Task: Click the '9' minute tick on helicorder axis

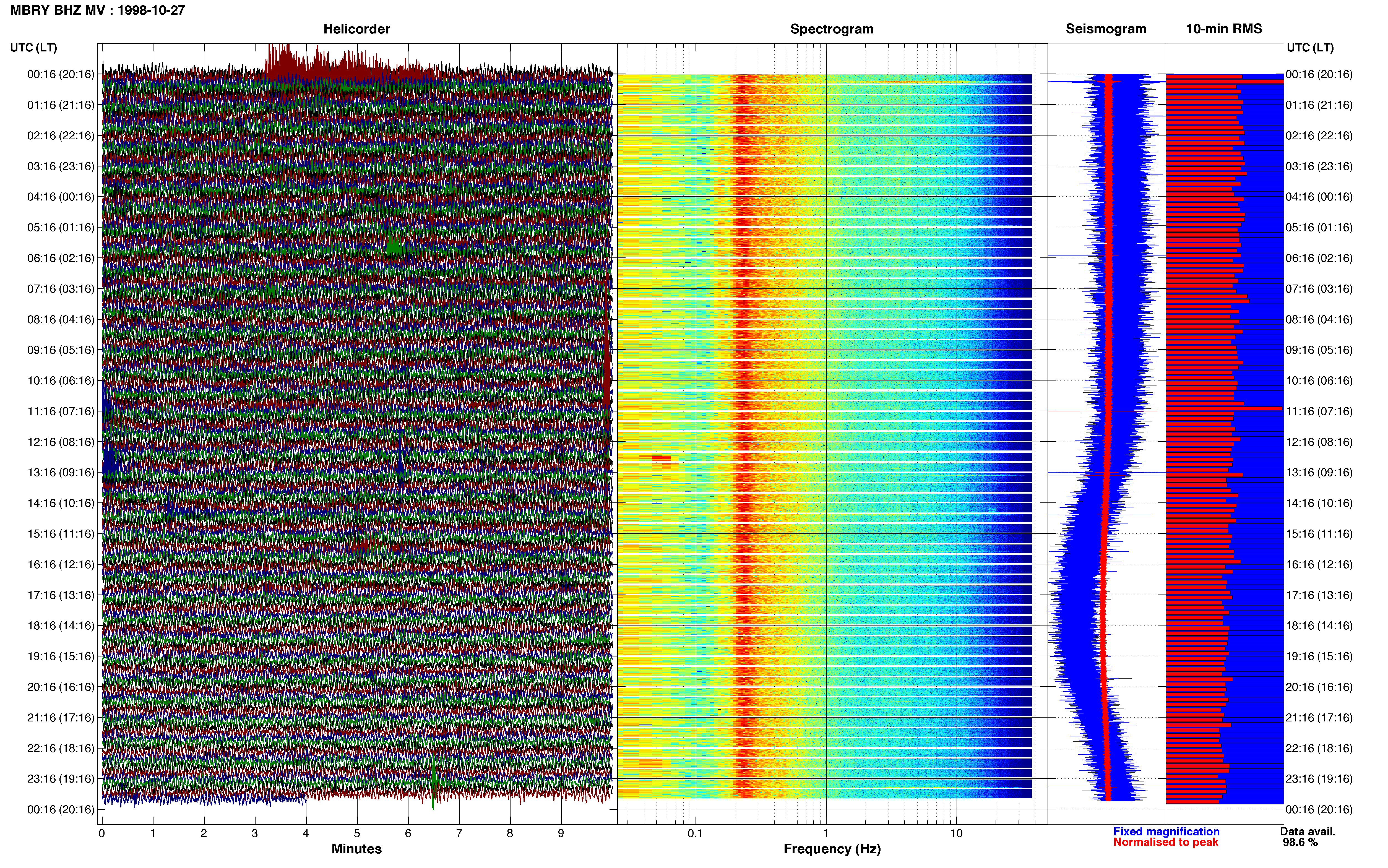Action: point(561,833)
